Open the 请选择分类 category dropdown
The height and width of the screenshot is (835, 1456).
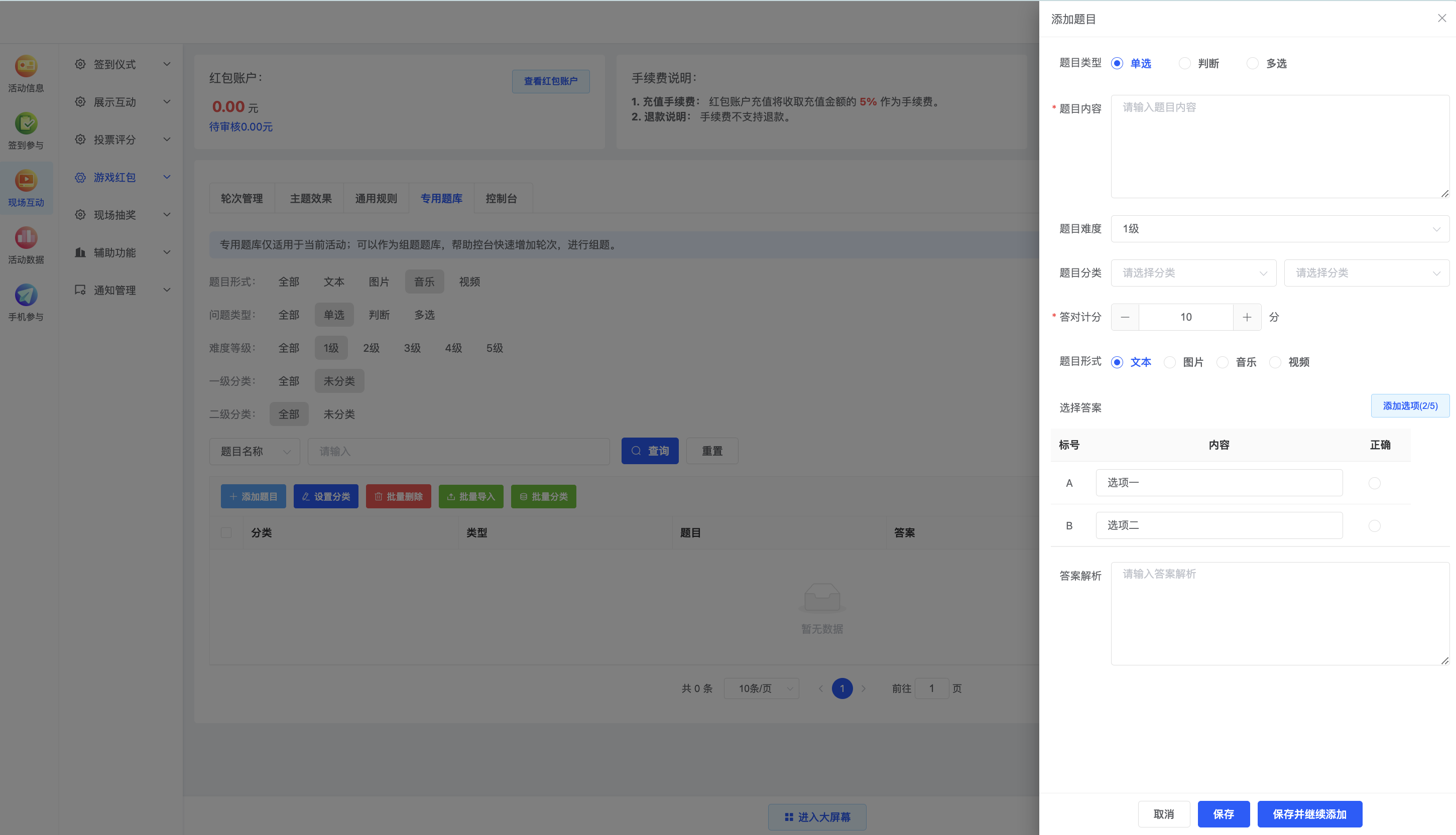pos(1193,273)
